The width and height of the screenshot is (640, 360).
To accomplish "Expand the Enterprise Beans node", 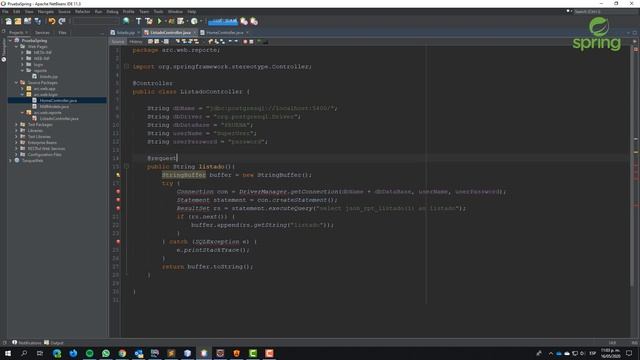I will [16, 142].
